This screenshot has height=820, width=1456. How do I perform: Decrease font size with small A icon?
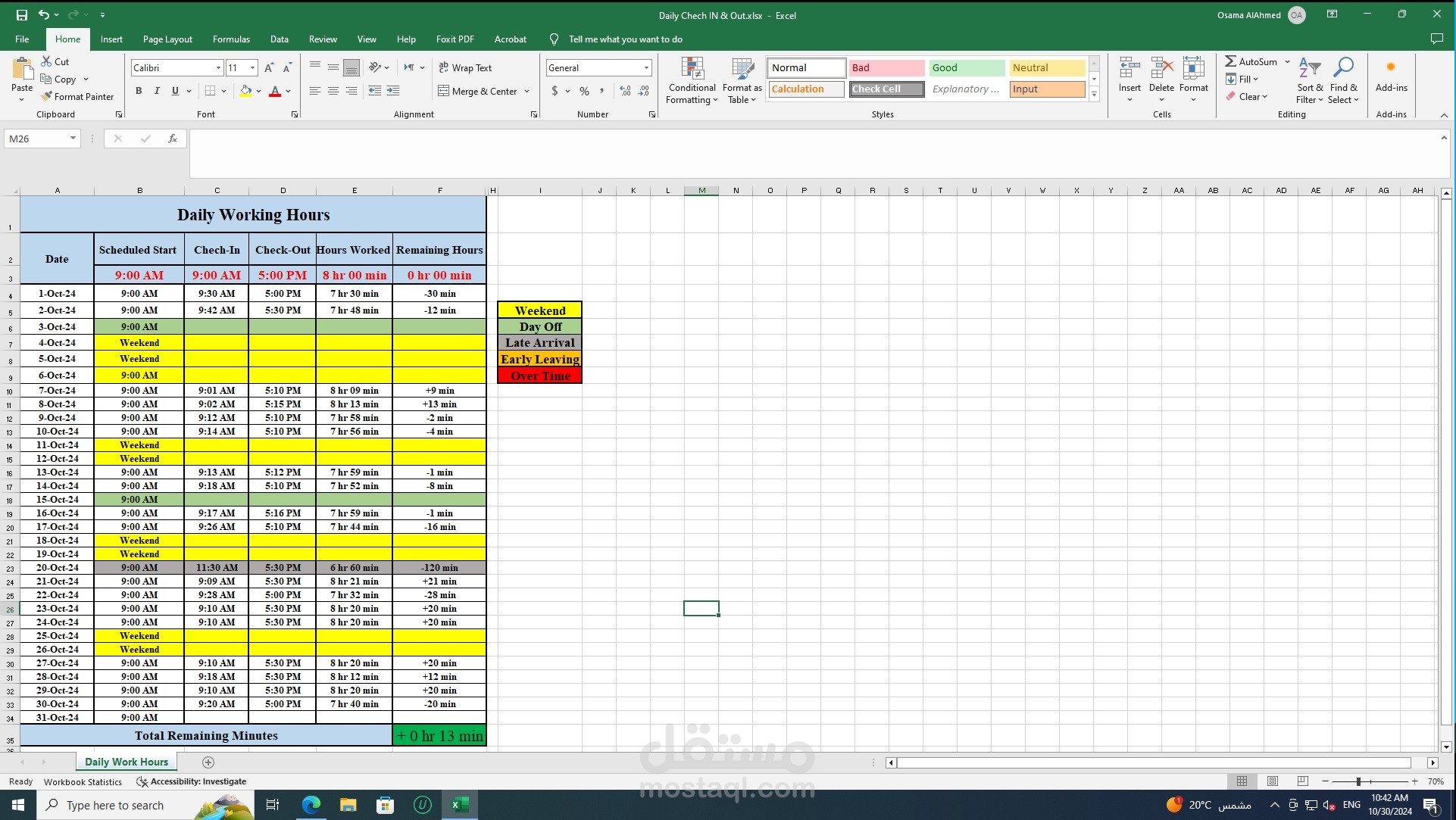tap(287, 67)
